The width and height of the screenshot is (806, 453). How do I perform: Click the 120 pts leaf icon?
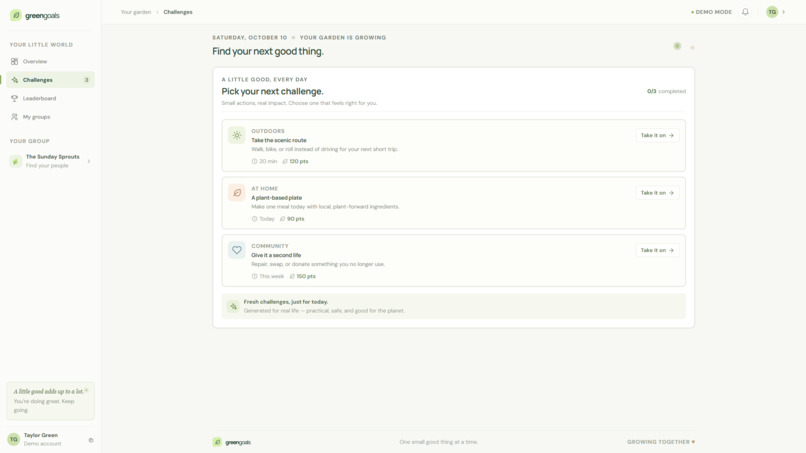pyautogui.click(x=285, y=161)
